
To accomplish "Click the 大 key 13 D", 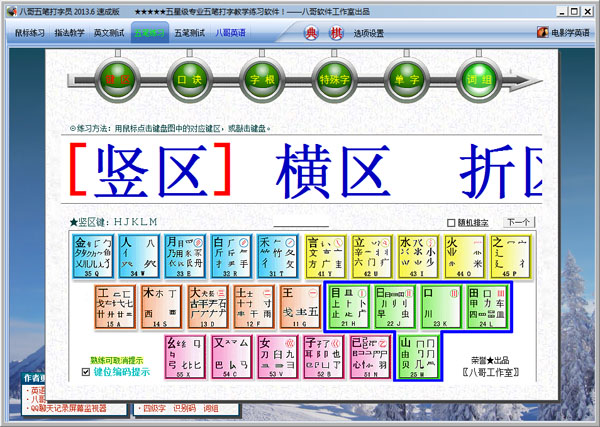I will (208, 306).
